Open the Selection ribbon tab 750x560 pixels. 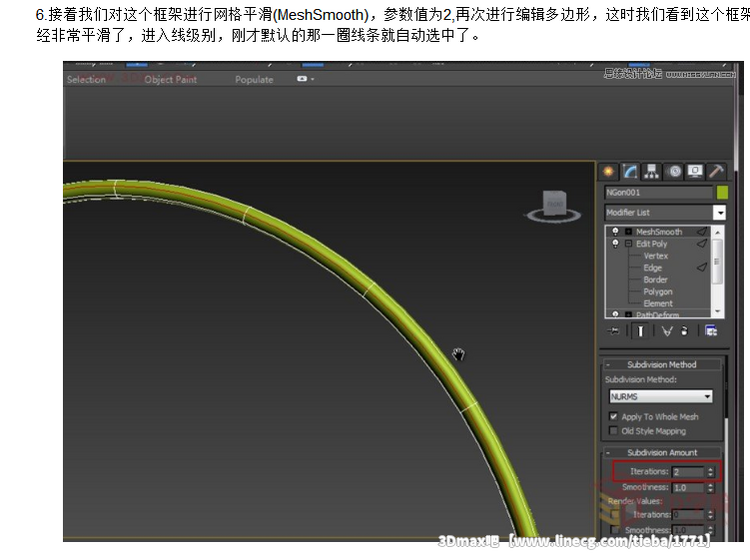click(86, 79)
